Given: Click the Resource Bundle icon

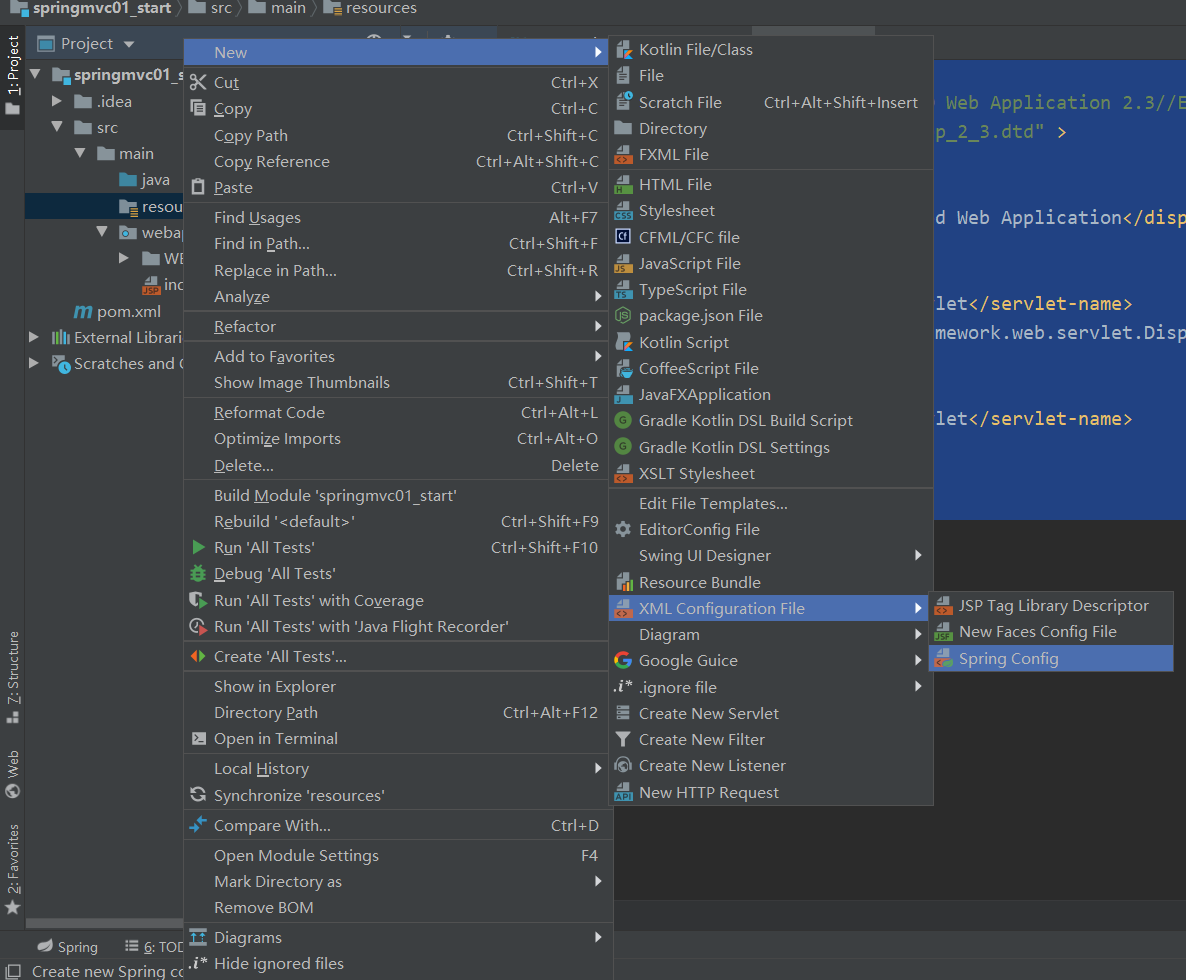Looking at the screenshot, I should pyautogui.click(x=623, y=582).
